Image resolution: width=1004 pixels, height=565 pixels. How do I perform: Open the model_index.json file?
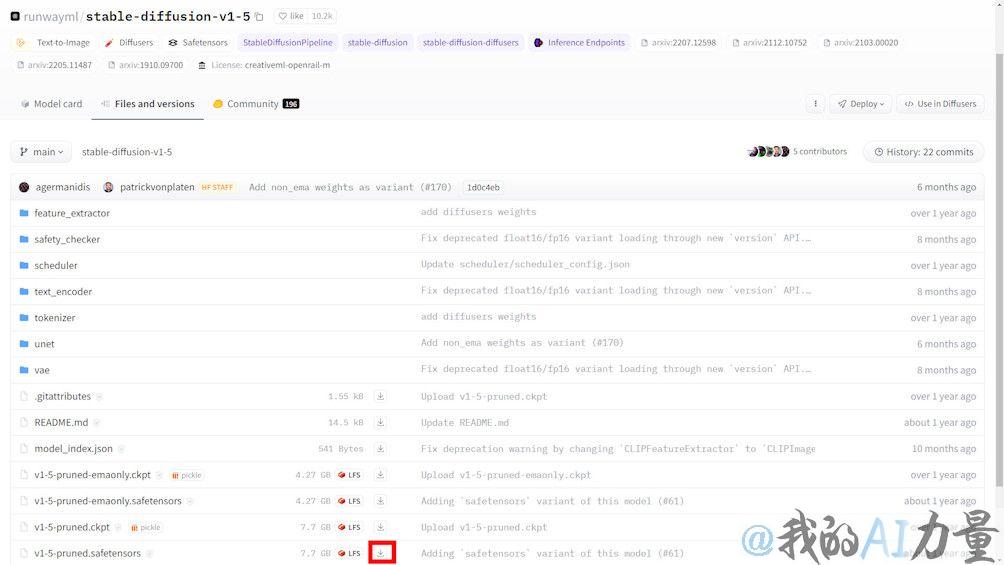click(73, 449)
